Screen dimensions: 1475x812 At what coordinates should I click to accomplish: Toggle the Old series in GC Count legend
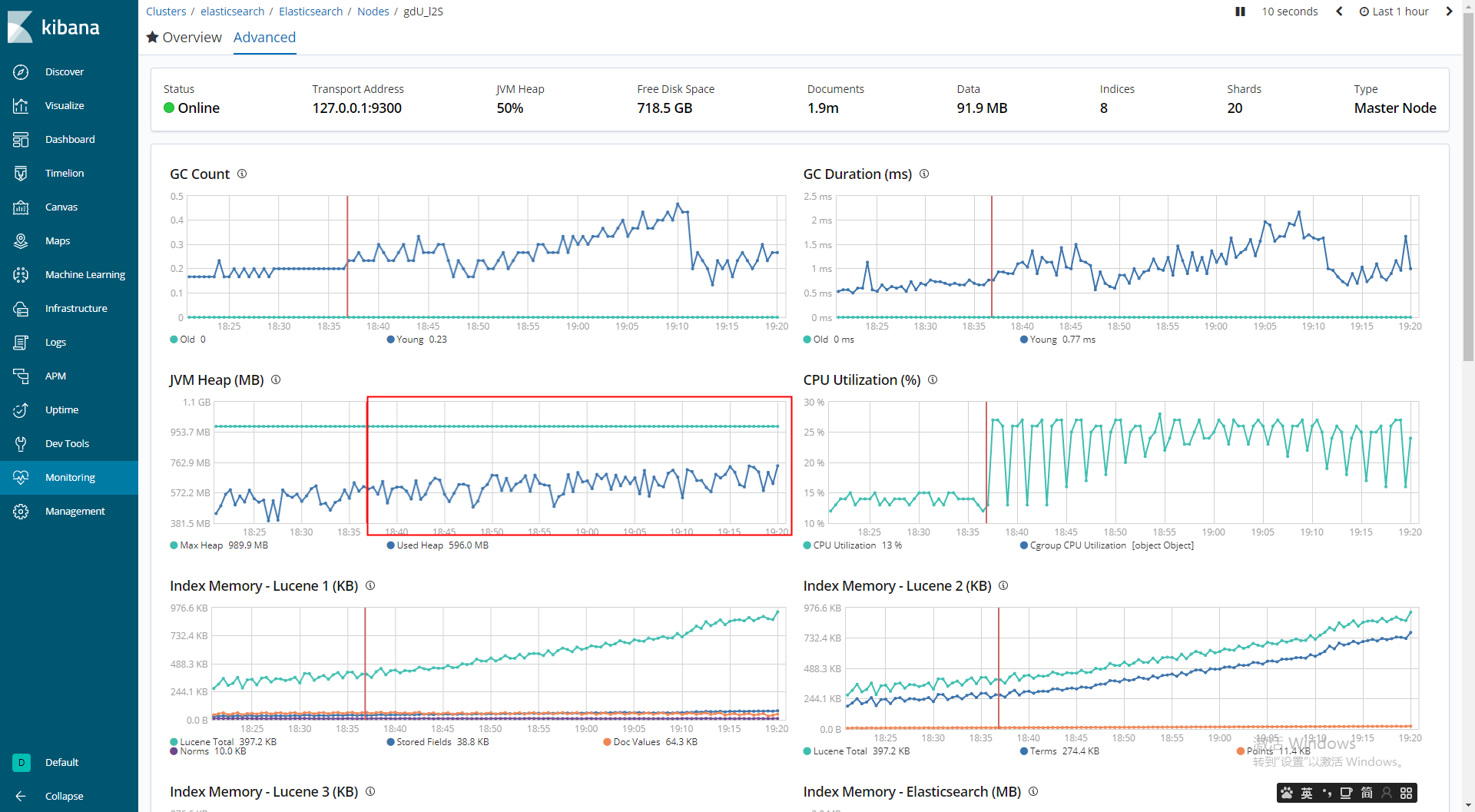[x=188, y=340]
